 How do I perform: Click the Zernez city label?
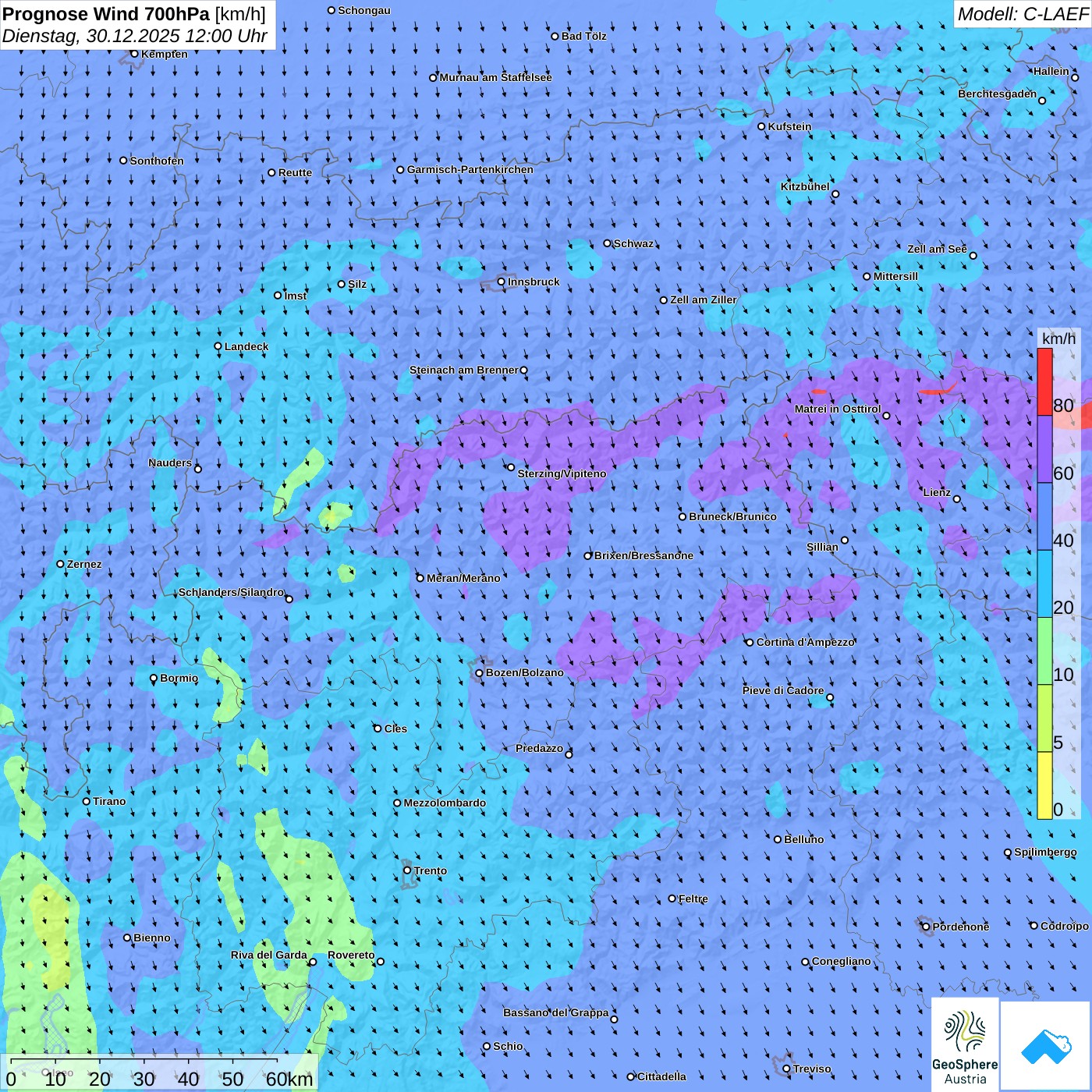(84, 564)
